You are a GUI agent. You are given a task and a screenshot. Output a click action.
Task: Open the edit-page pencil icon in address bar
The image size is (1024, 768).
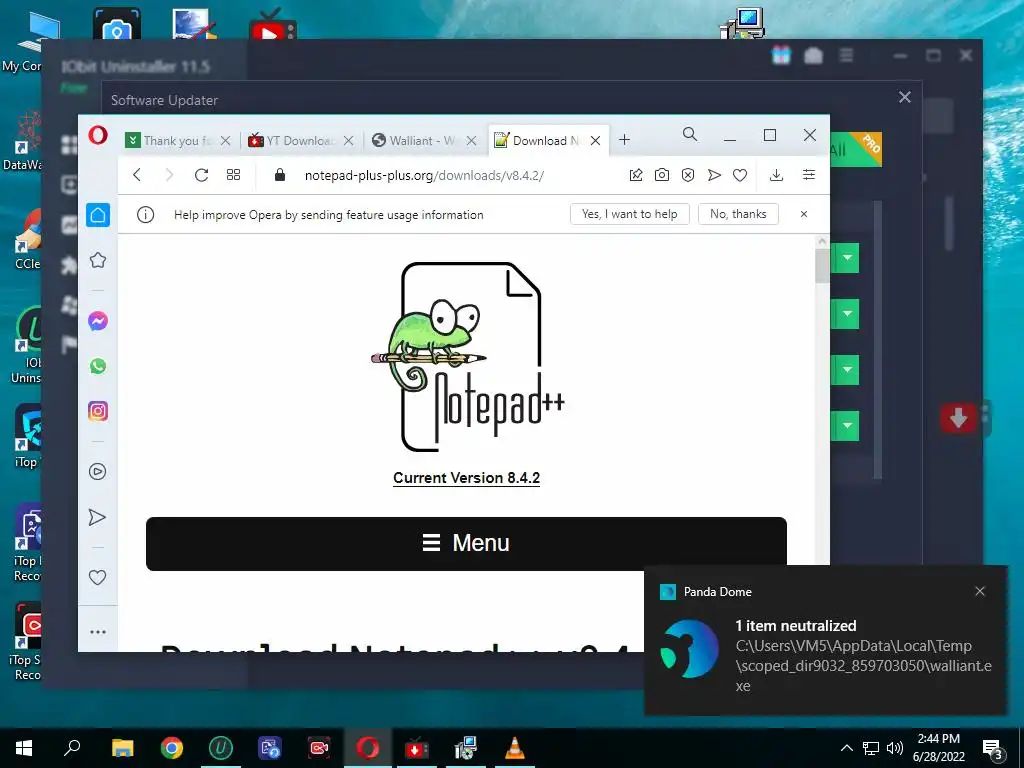click(x=635, y=175)
